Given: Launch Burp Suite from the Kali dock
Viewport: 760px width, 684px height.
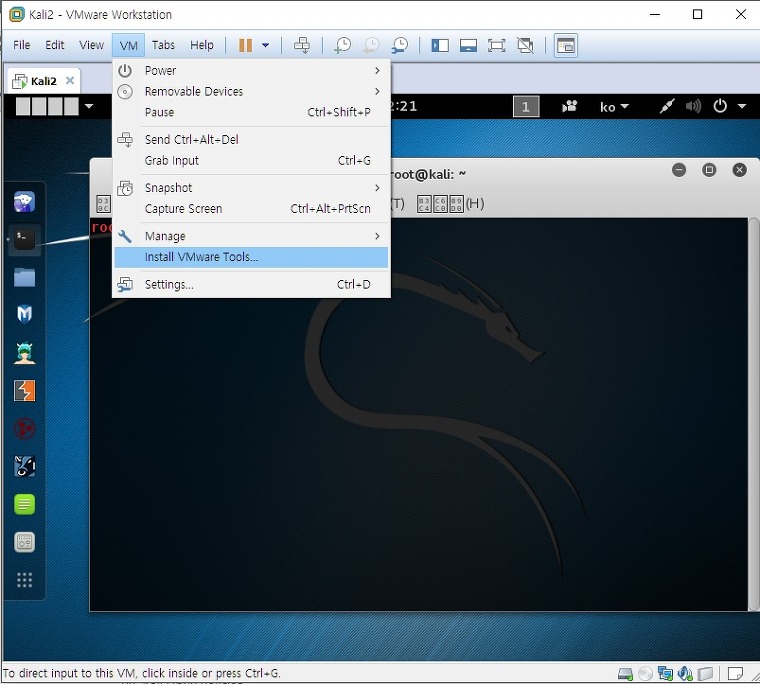Looking at the screenshot, I should (x=24, y=390).
